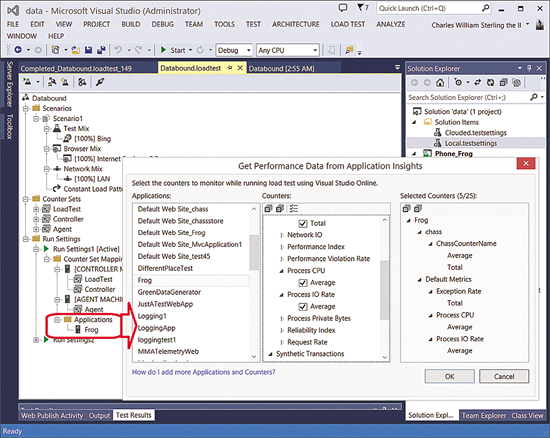The width and height of the screenshot is (550, 438).
Task: Expand the Performance Violation Rate node
Action: [282, 259]
